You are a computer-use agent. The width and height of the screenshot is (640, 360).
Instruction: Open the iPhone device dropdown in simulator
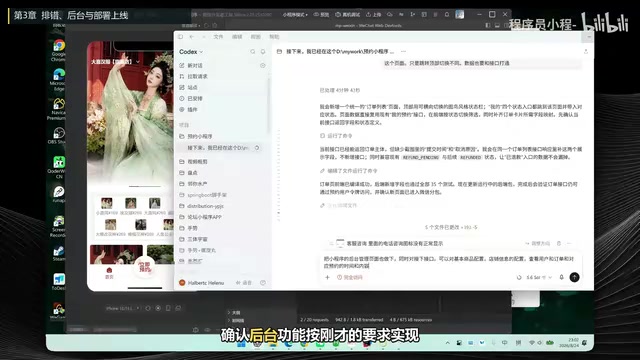coord(123,308)
